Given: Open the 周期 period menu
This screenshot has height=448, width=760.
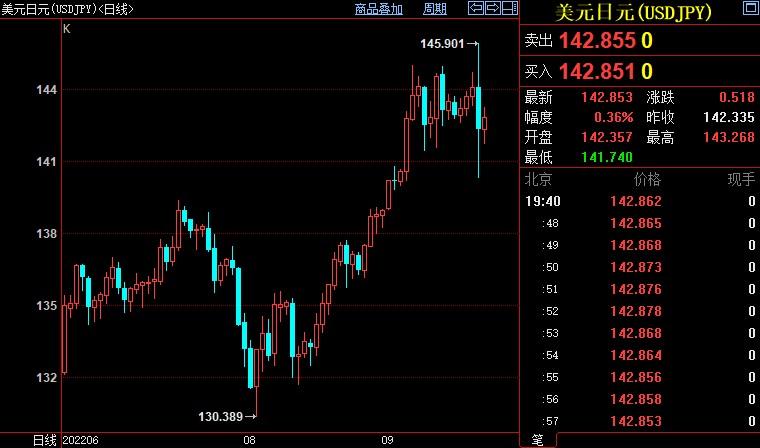Looking at the screenshot, I should [435, 9].
